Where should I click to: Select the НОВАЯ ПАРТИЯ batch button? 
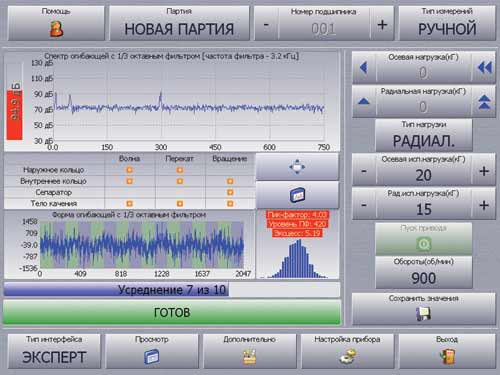pos(179,23)
